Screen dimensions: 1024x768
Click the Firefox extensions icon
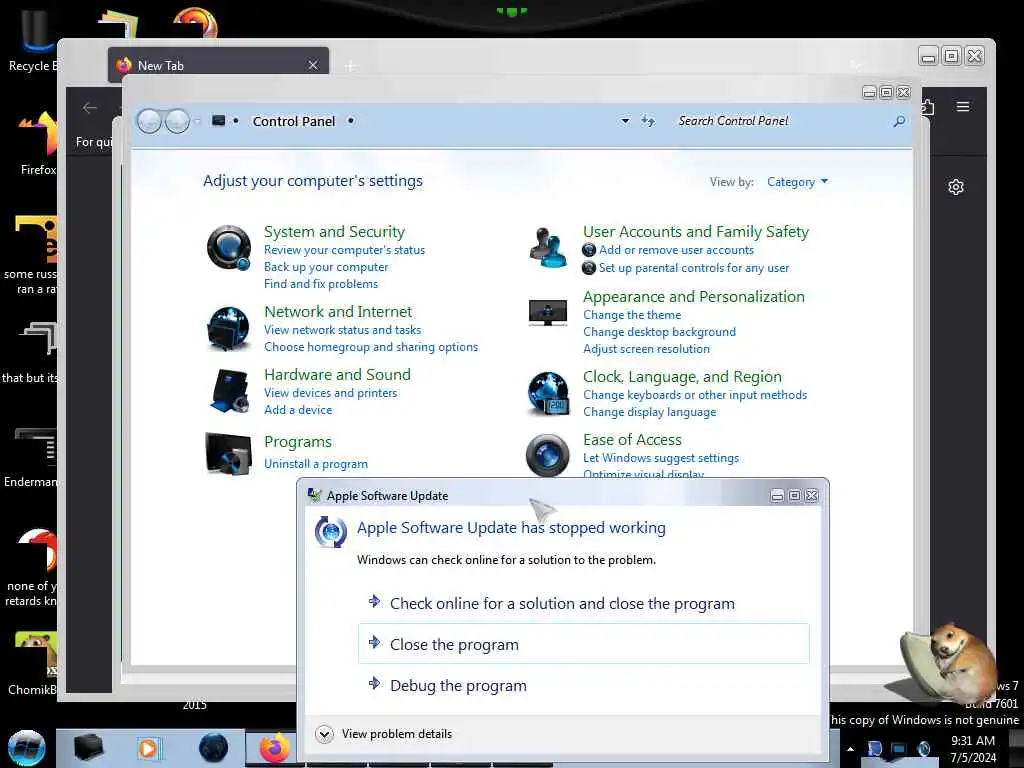928,107
